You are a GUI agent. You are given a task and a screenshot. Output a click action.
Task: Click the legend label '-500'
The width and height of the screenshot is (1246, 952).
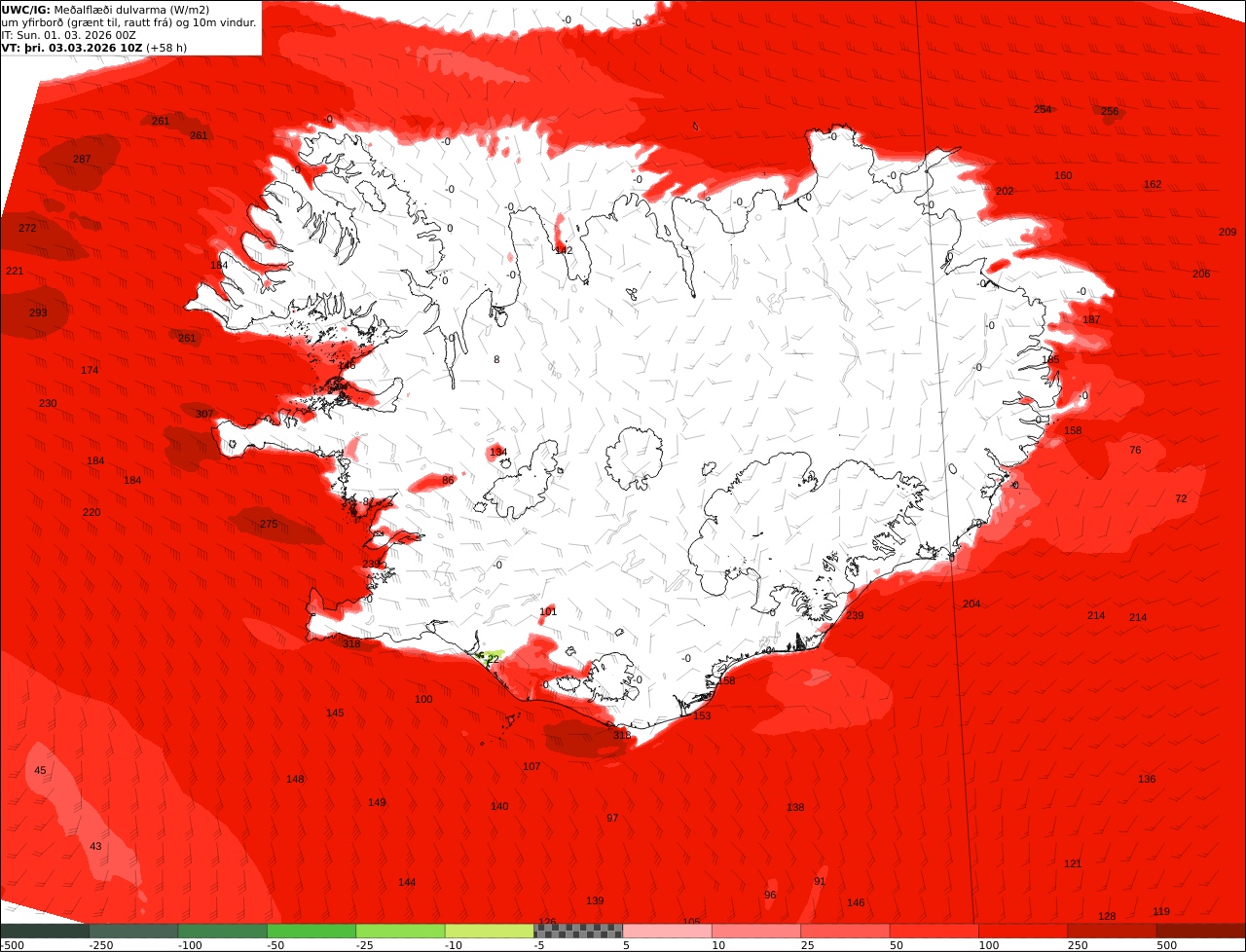point(12,945)
